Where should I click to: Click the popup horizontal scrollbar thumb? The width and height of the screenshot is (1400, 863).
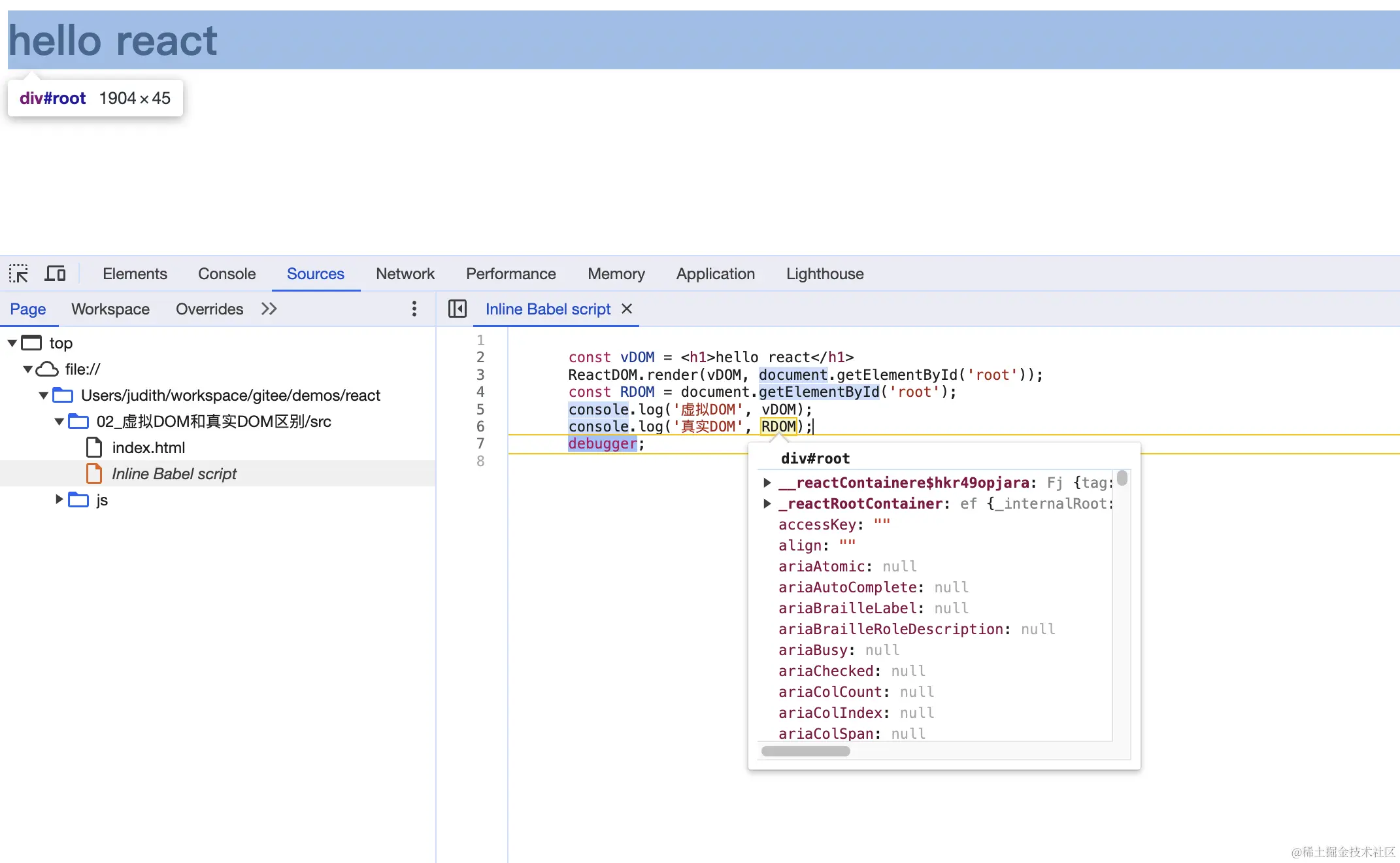tap(805, 751)
